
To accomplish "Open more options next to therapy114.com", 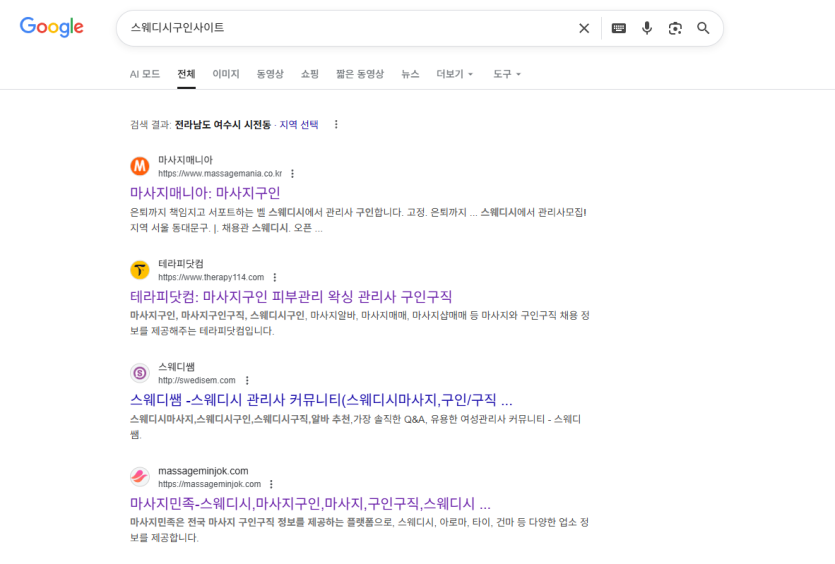I will (x=274, y=277).
